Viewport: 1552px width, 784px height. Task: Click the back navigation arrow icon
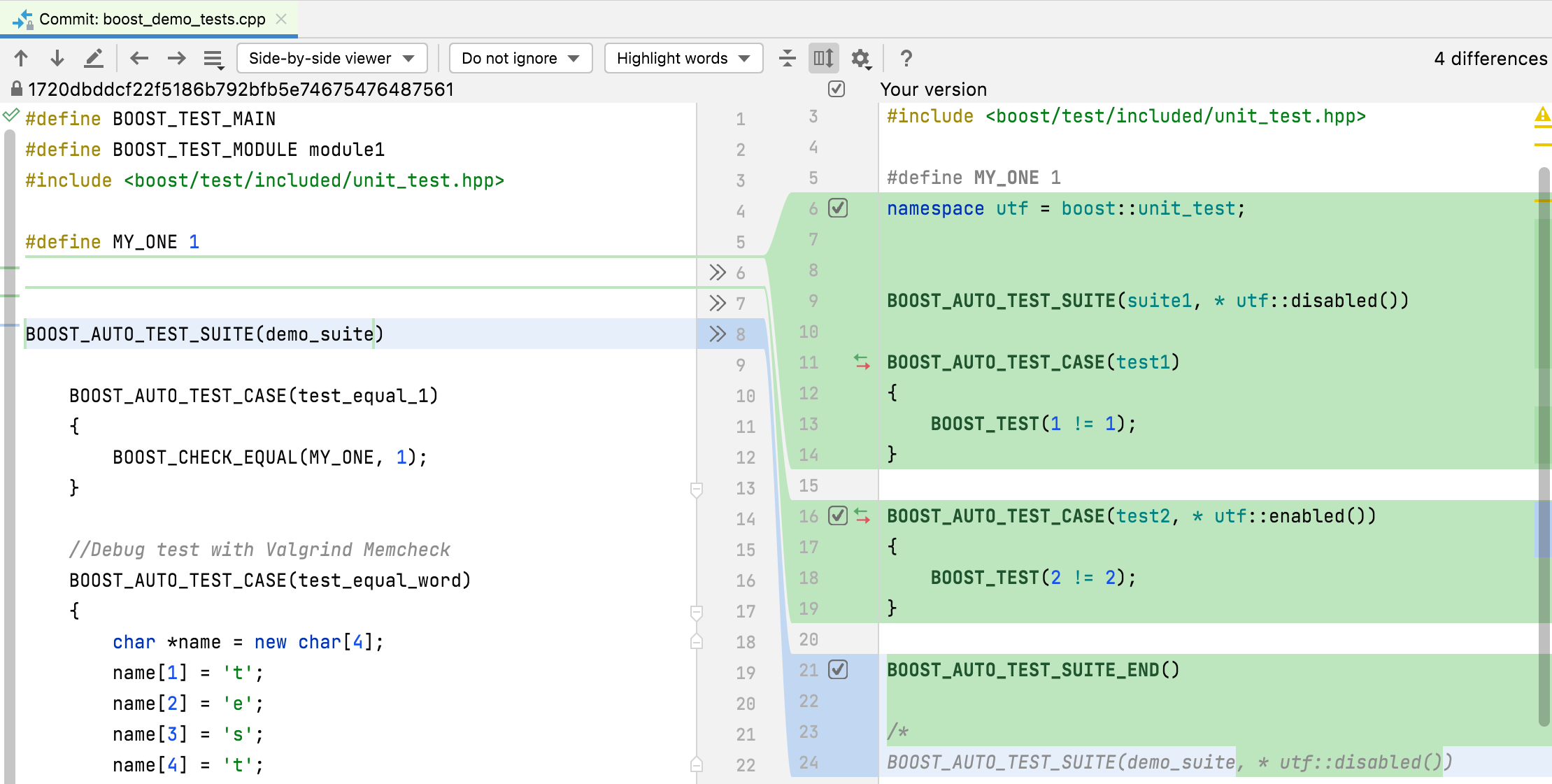[139, 58]
